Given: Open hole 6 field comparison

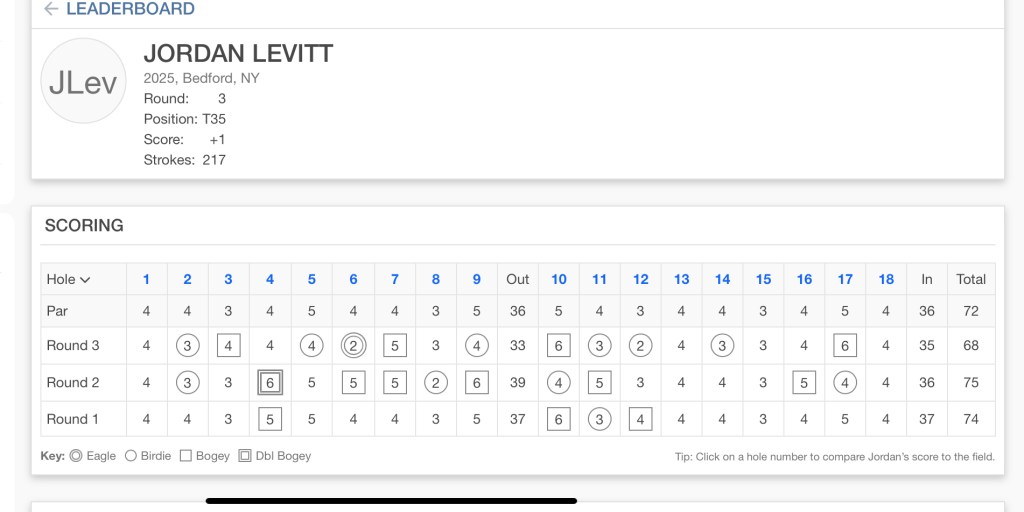Looking at the screenshot, I should (353, 280).
